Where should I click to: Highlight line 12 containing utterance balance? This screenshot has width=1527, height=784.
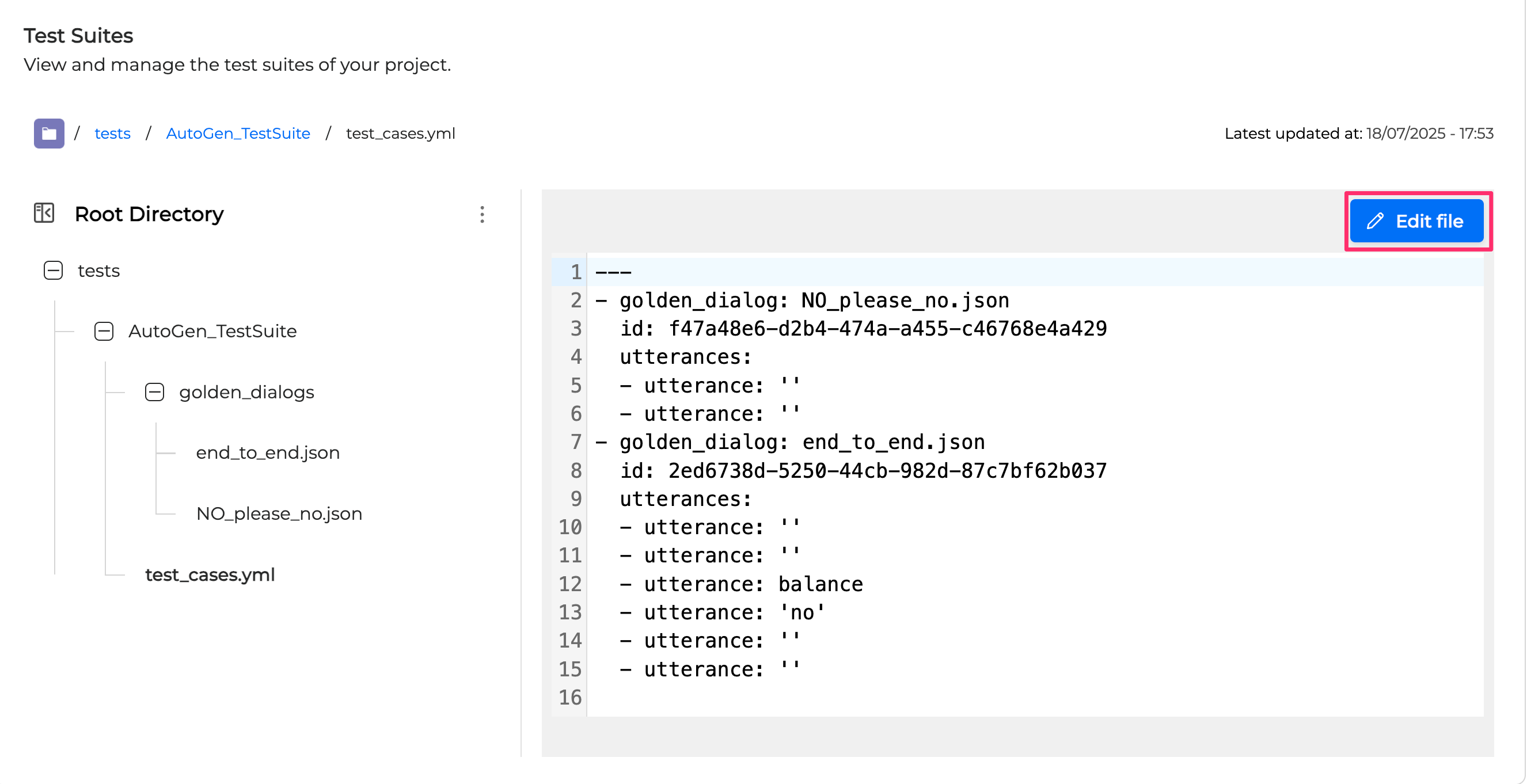(x=741, y=584)
